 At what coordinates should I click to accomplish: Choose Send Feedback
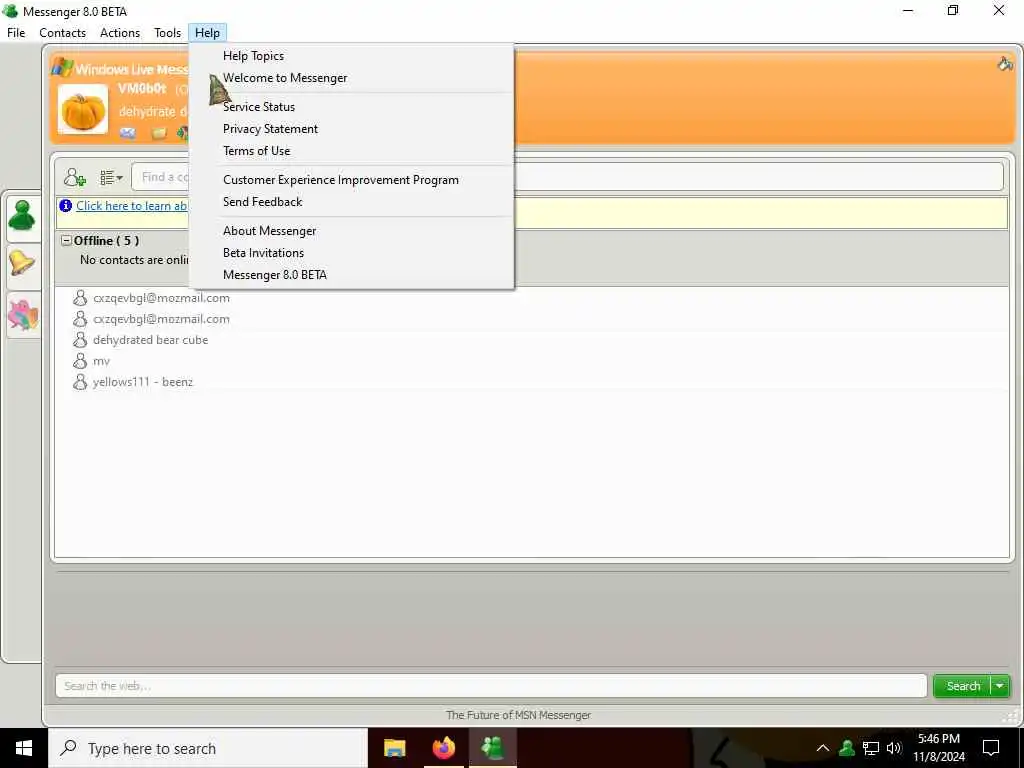263,202
